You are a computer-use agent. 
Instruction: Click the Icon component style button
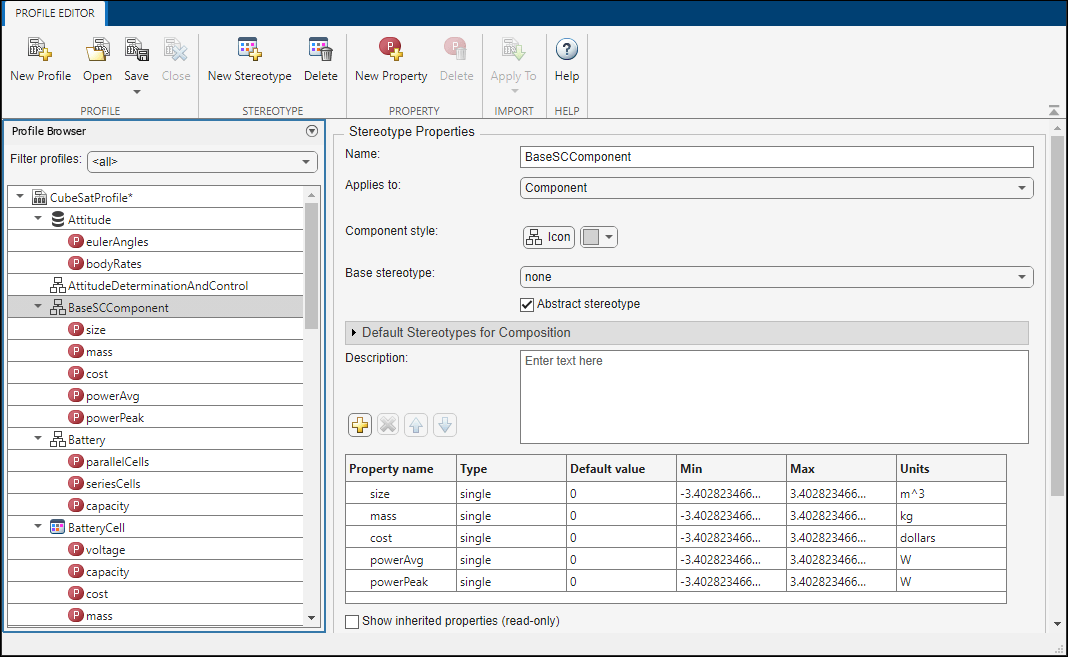pyautogui.click(x=548, y=237)
